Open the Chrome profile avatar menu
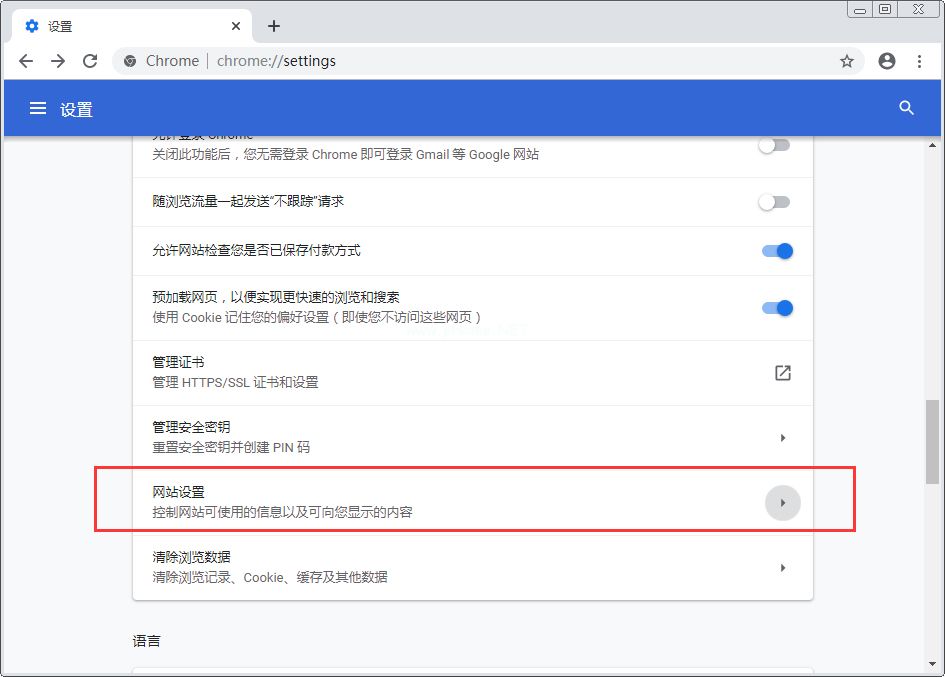Screen dimensions: 945x677 click(x=886, y=61)
